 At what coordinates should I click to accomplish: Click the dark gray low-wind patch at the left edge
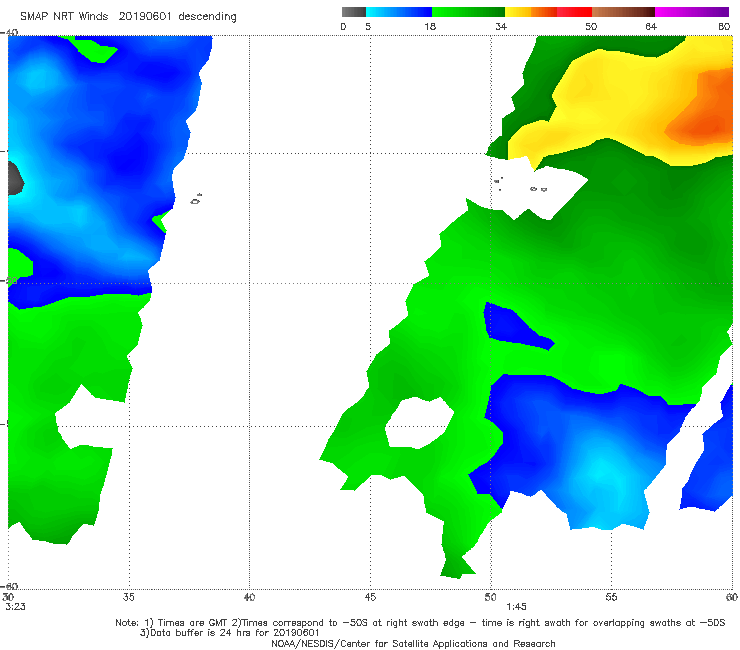tap(15, 178)
